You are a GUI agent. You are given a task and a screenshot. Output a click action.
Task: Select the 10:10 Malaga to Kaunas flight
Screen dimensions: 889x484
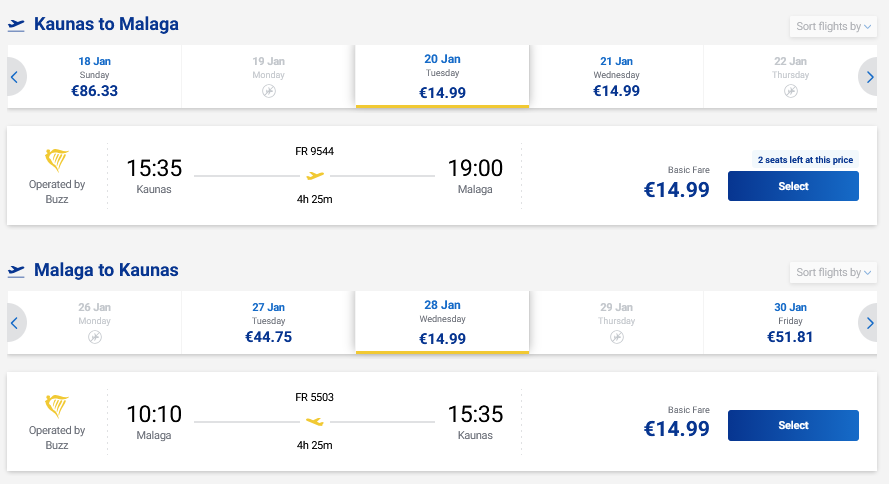[x=793, y=425]
